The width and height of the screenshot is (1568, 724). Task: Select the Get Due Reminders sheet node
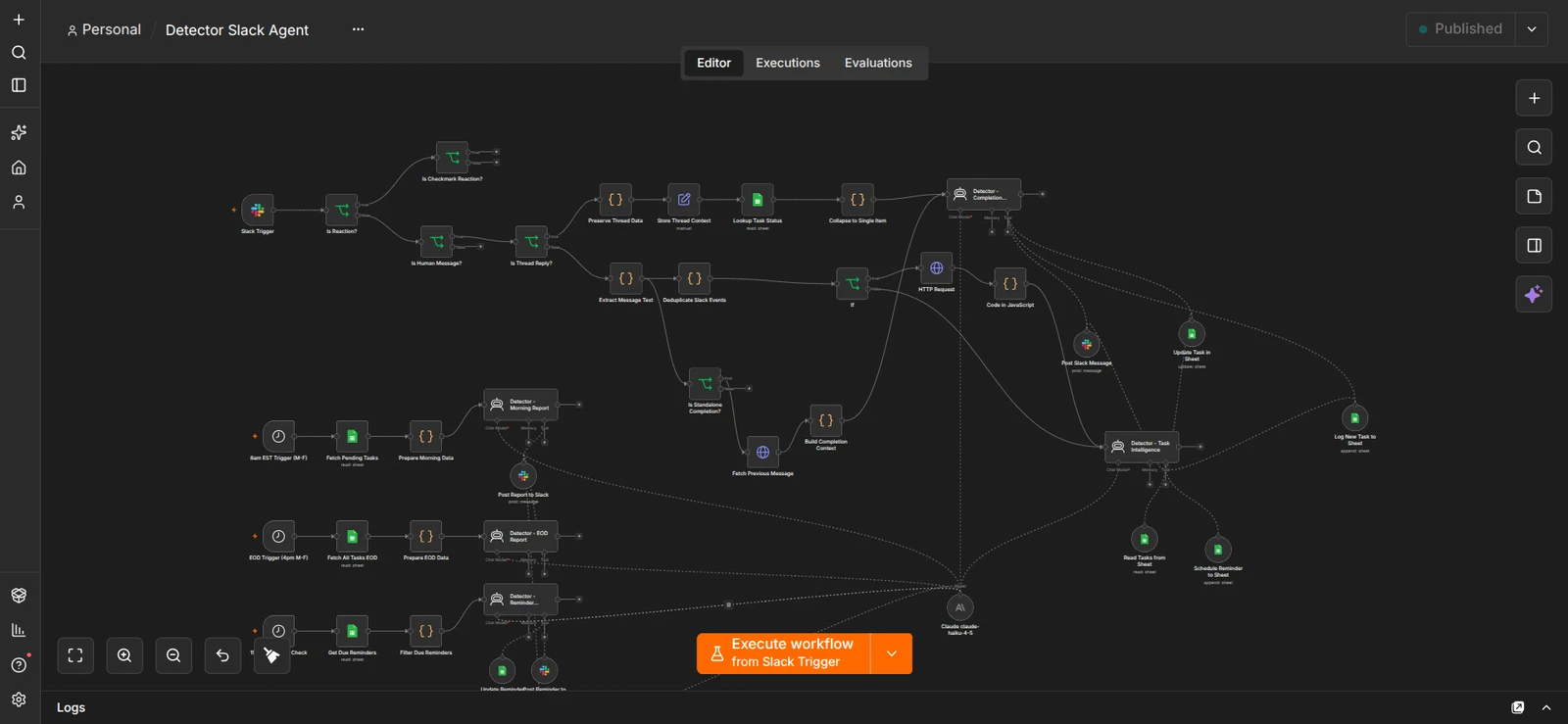click(352, 631)
